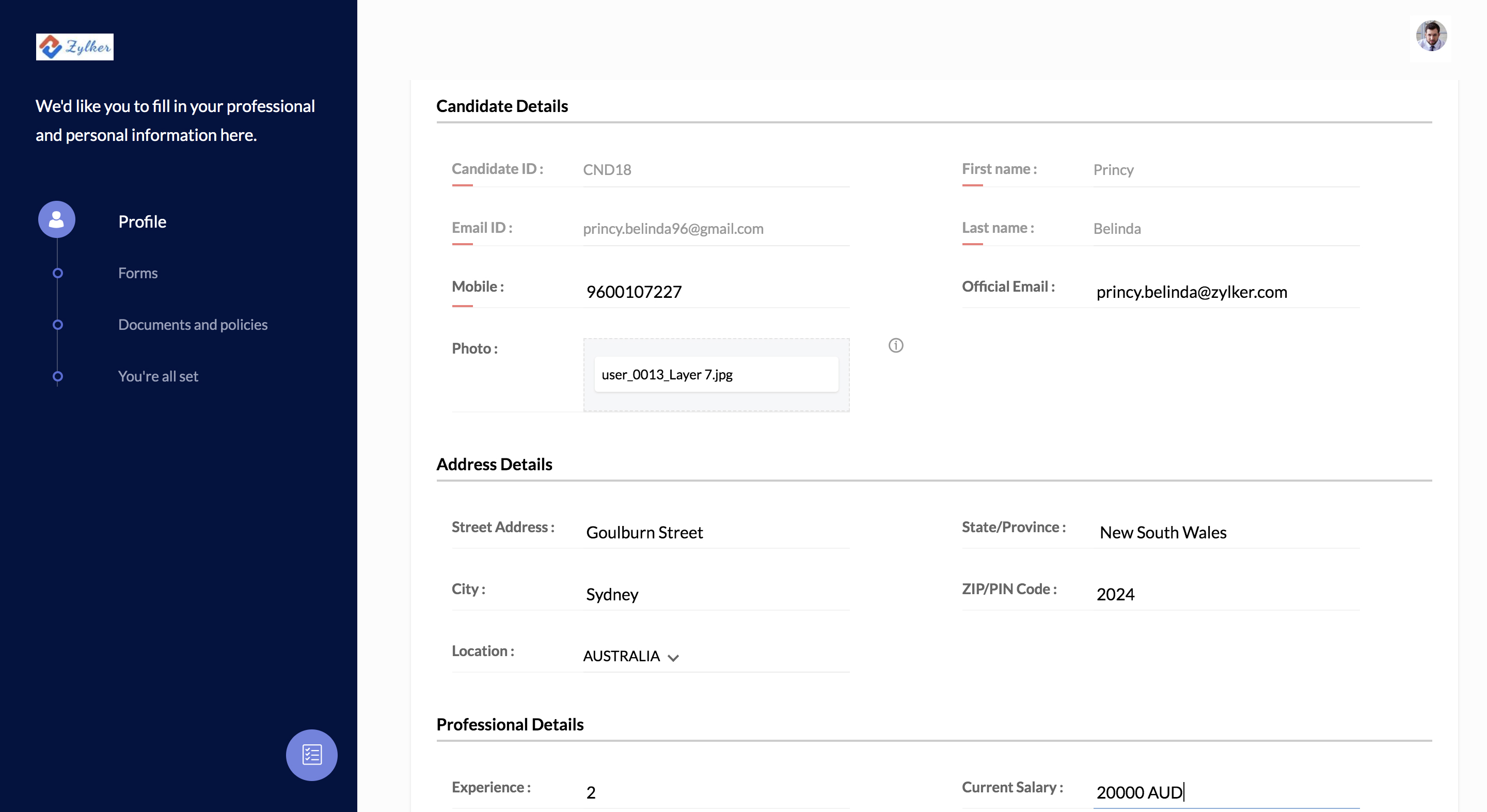The image size is (1487, 812).
Task: Focus the ZIP/PIN Code field
Action: tap(1226, 594)
